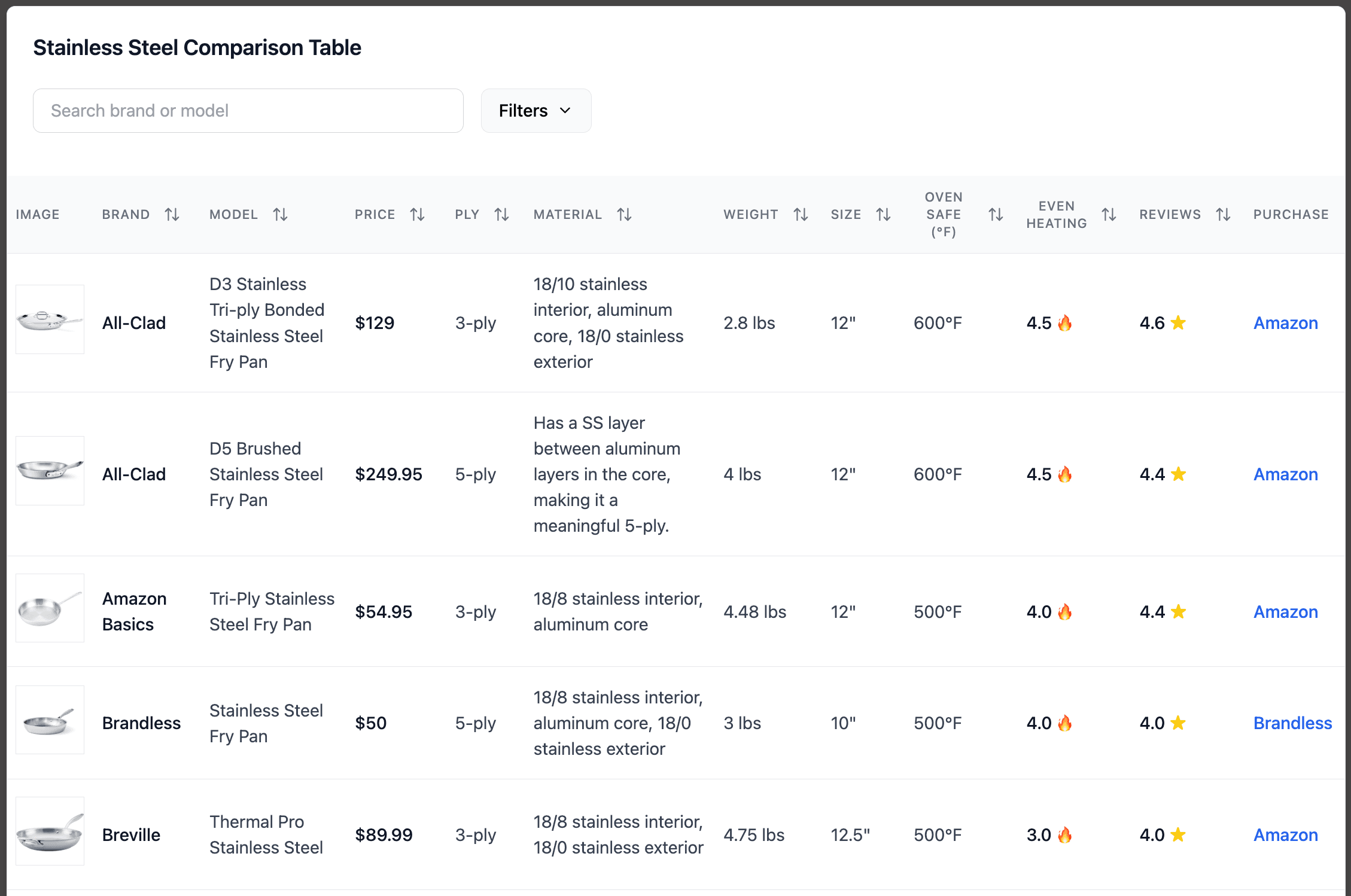Select the $54.95 price cell
Image resolution: width=1351 pixels, height=896 pixels.
[x=384, y=612]
